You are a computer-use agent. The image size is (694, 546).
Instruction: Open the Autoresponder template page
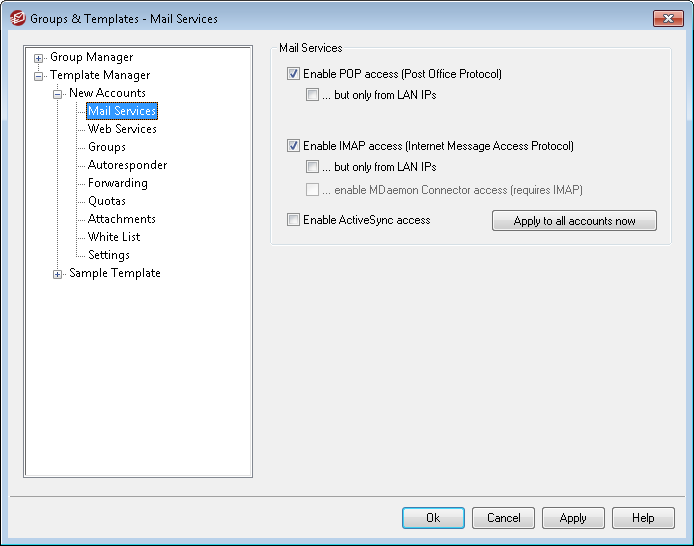[127, 165]
